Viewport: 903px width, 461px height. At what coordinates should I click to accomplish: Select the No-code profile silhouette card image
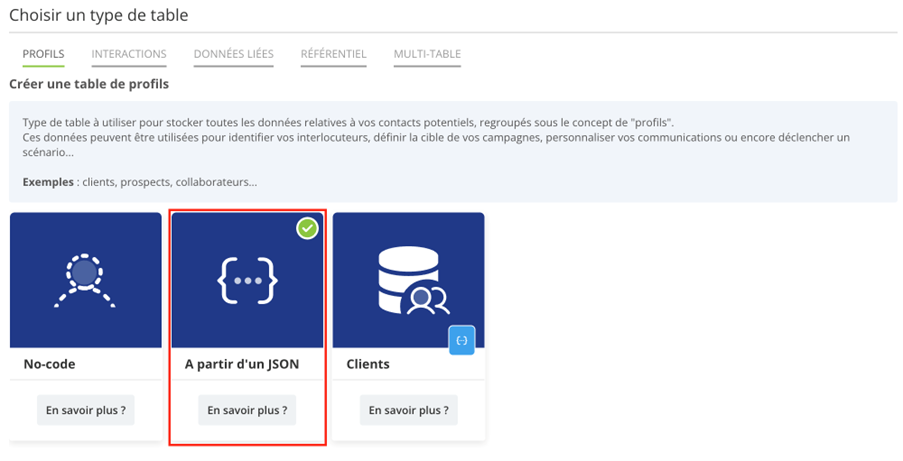click(x=86, y=280)
